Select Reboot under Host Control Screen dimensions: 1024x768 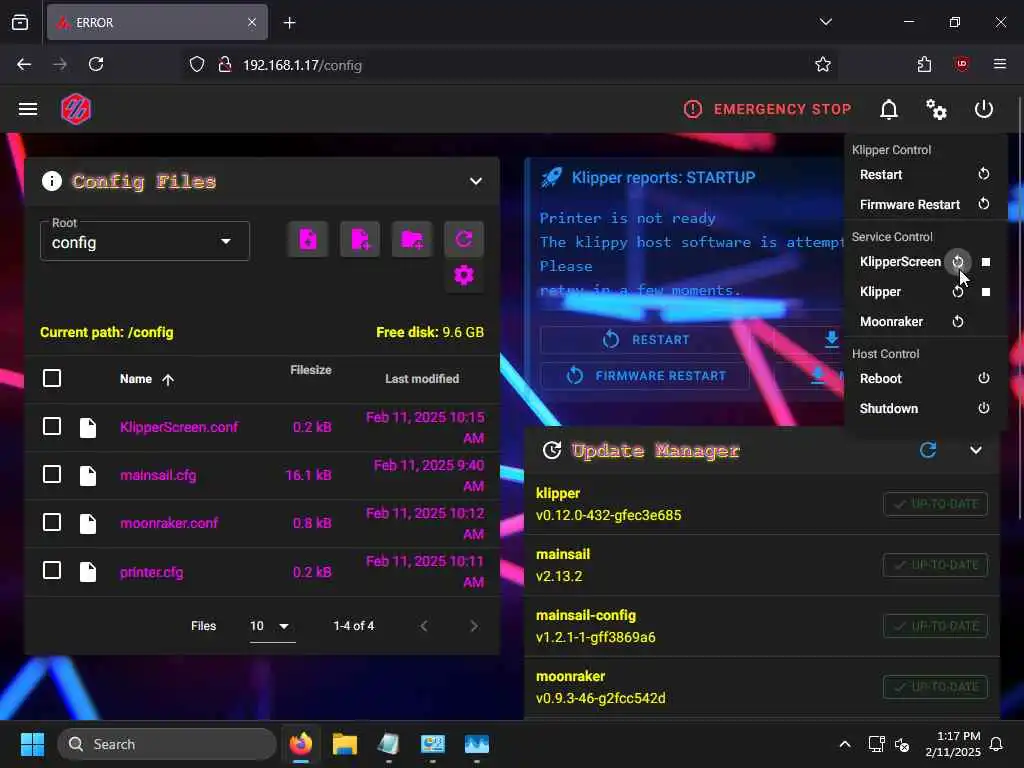(x=925, y=378)
